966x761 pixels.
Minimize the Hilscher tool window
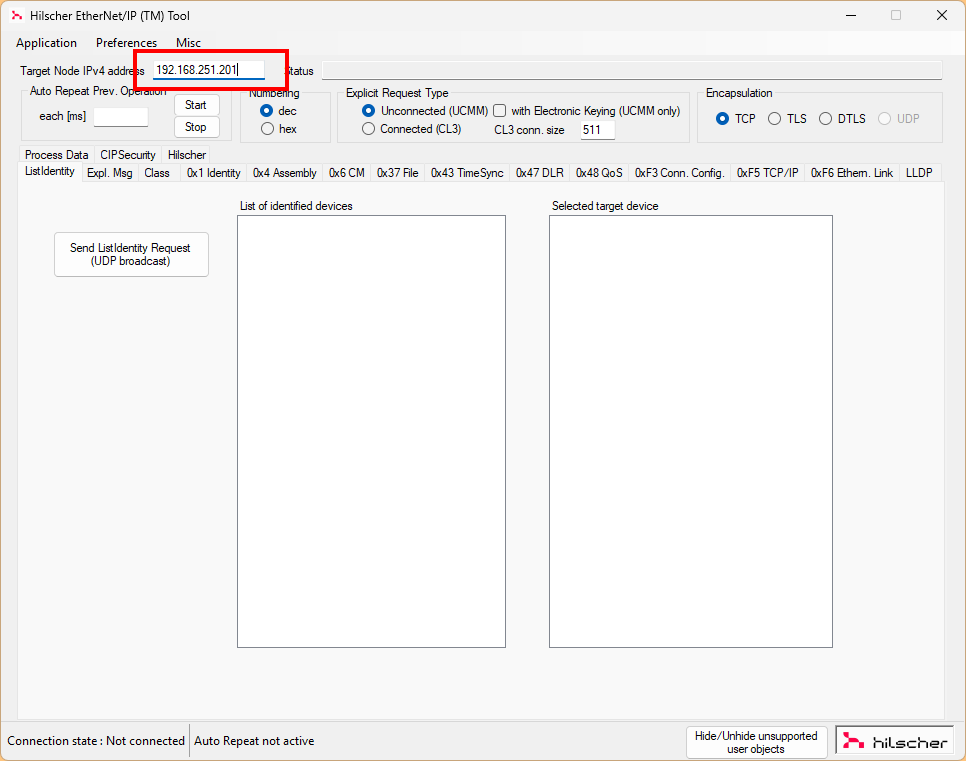pos(851,15)
